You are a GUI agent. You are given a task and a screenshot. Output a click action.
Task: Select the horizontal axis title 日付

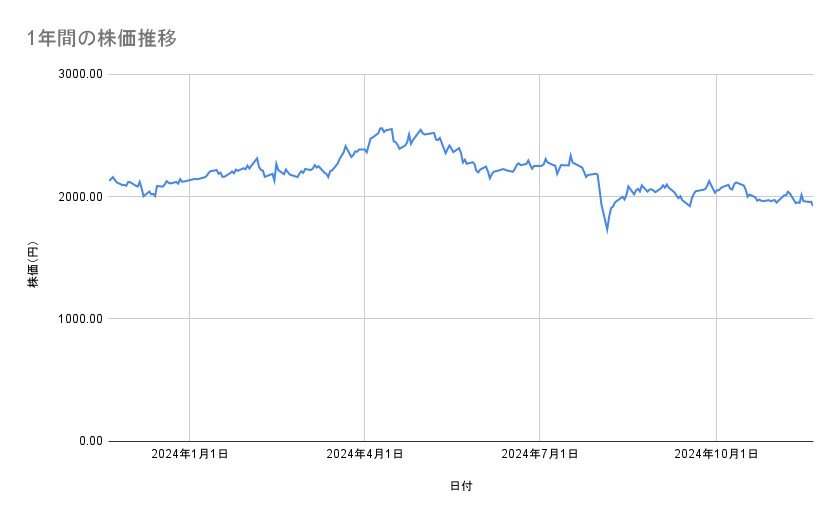[x=461, y=486]
